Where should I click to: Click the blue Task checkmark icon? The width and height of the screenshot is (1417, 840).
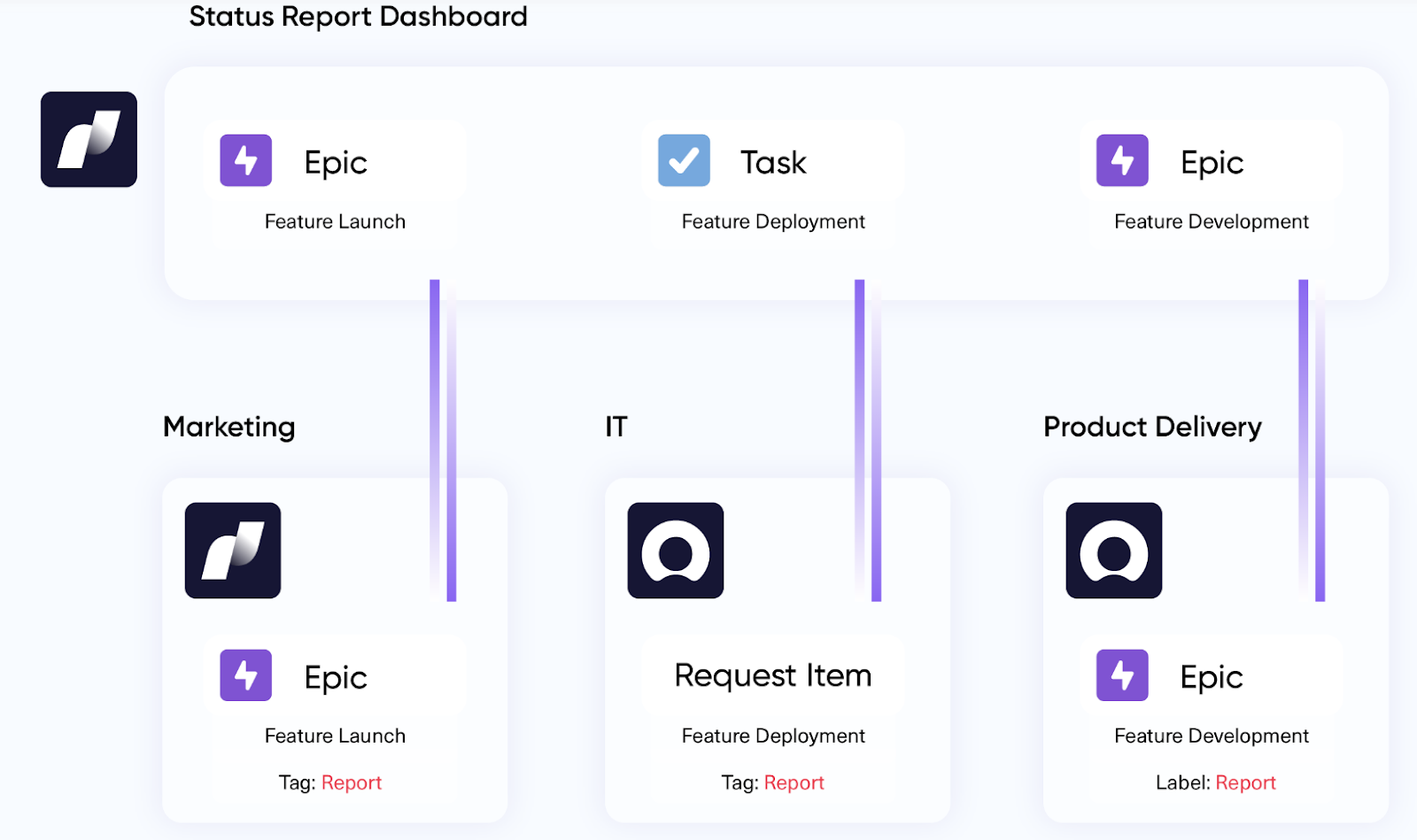click(x=684, y=160)
